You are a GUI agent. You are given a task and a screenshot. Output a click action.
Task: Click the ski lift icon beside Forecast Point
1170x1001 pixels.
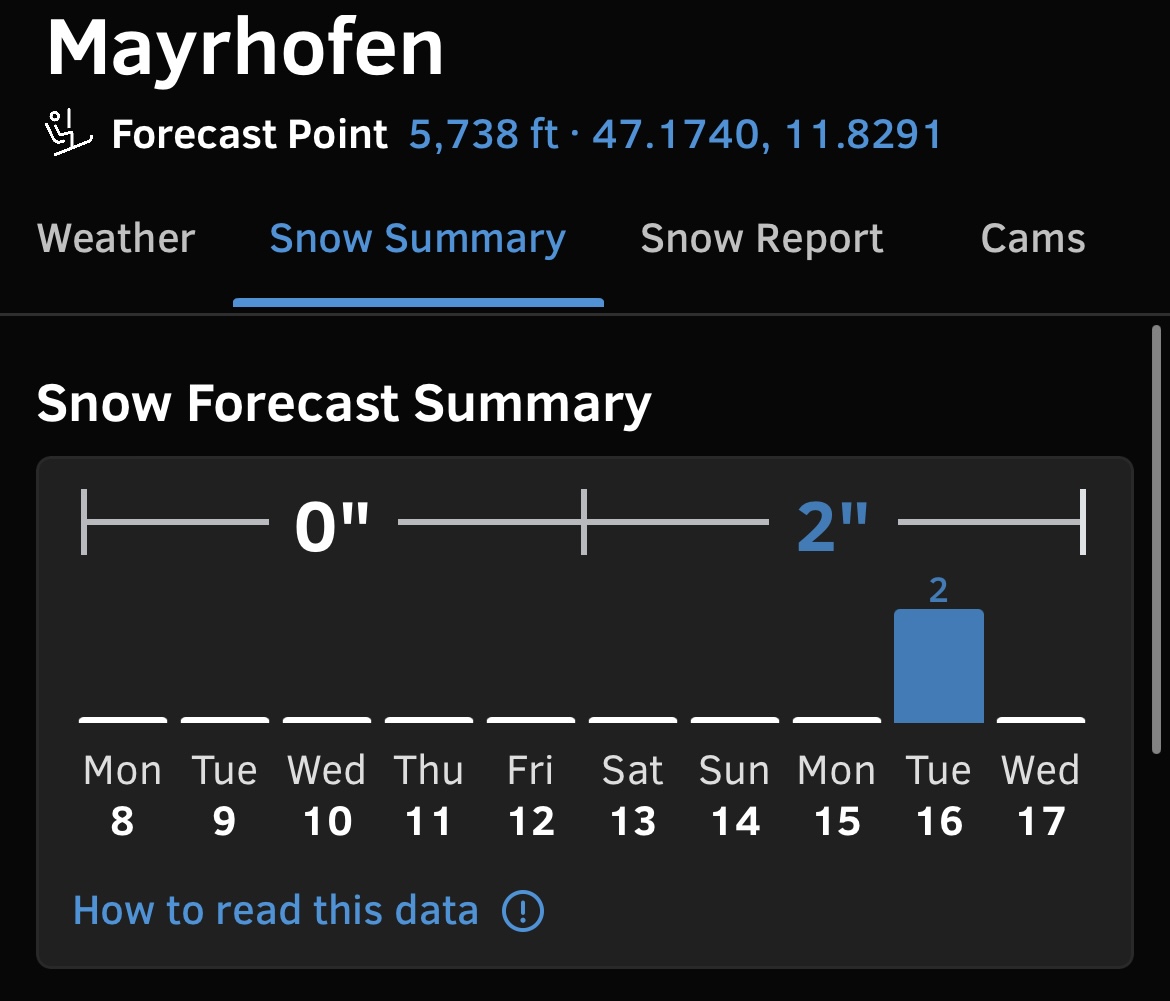[x=68, y=133]
